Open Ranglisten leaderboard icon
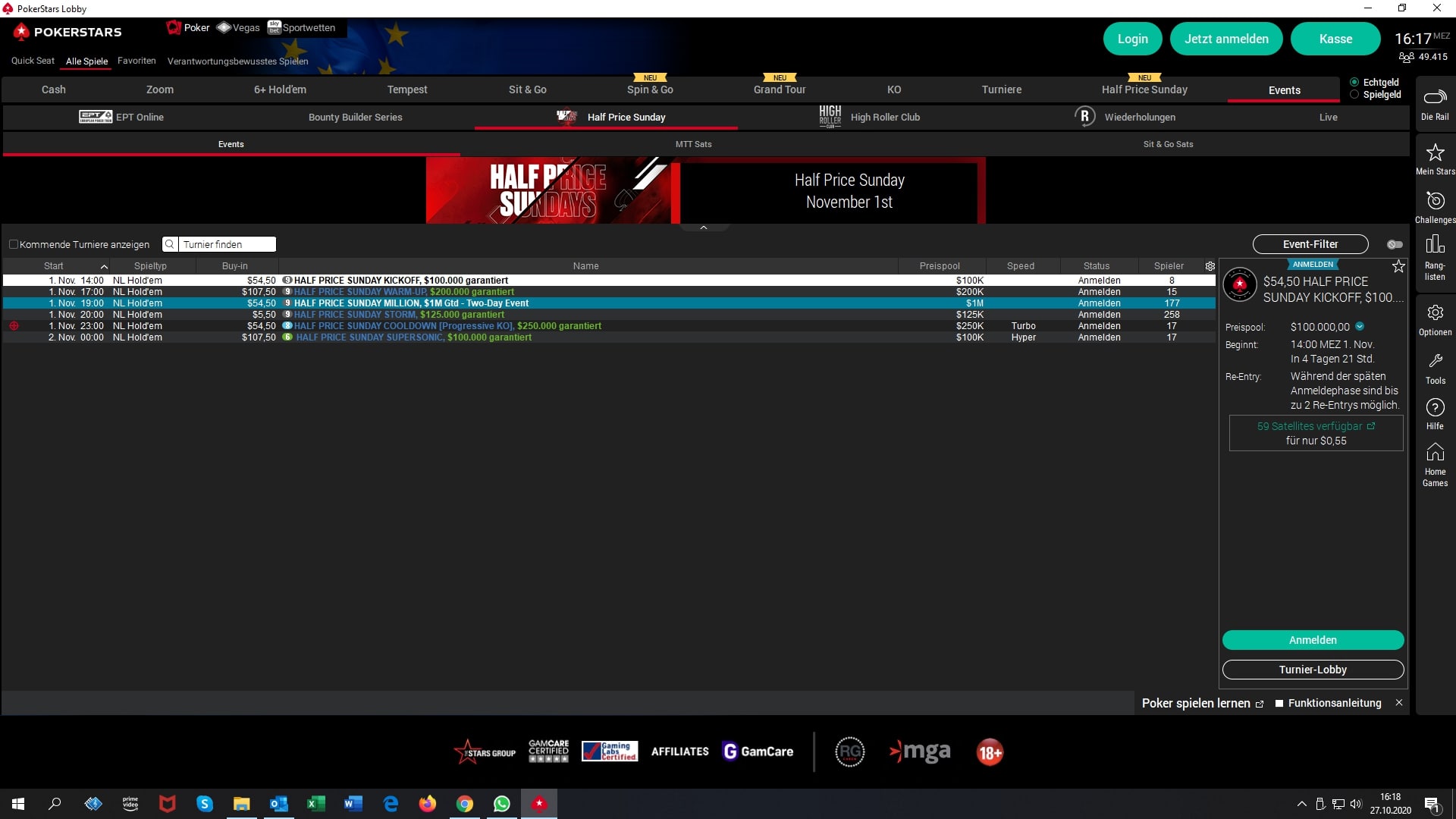The image size is (1456, 819). (1435, 245)
